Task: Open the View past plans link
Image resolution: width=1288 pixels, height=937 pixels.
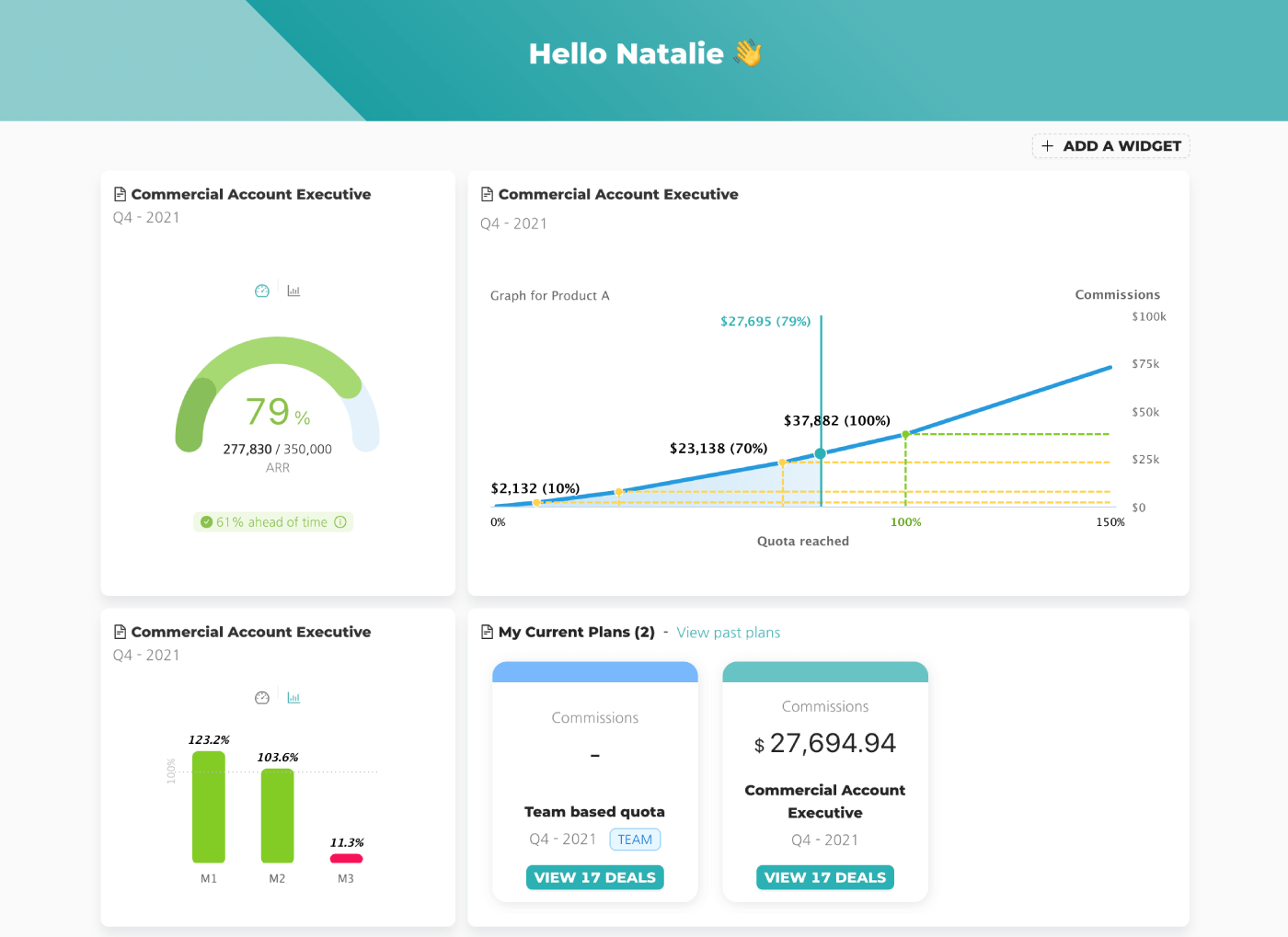Action: [728, 633]
